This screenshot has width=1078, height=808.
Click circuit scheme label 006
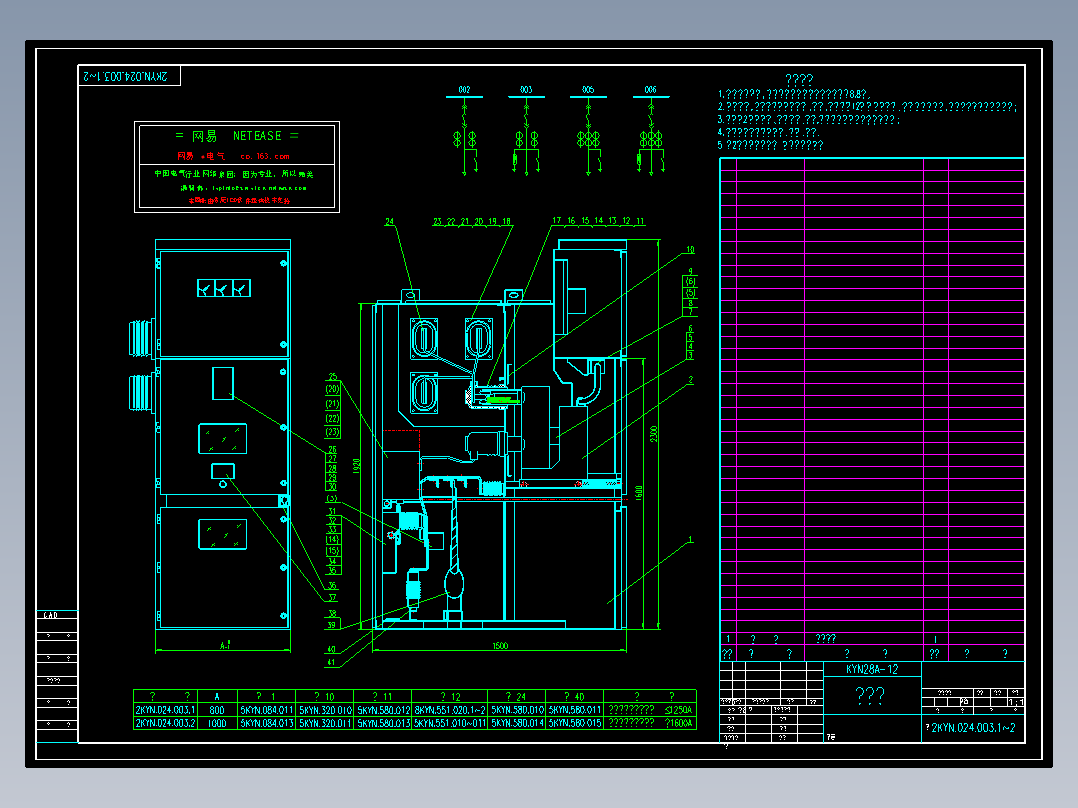tap(650, 89)
